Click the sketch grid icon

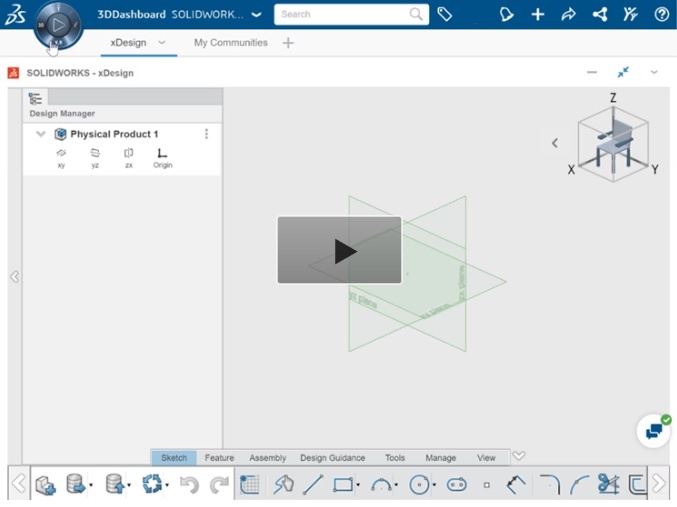pos(250,484)
